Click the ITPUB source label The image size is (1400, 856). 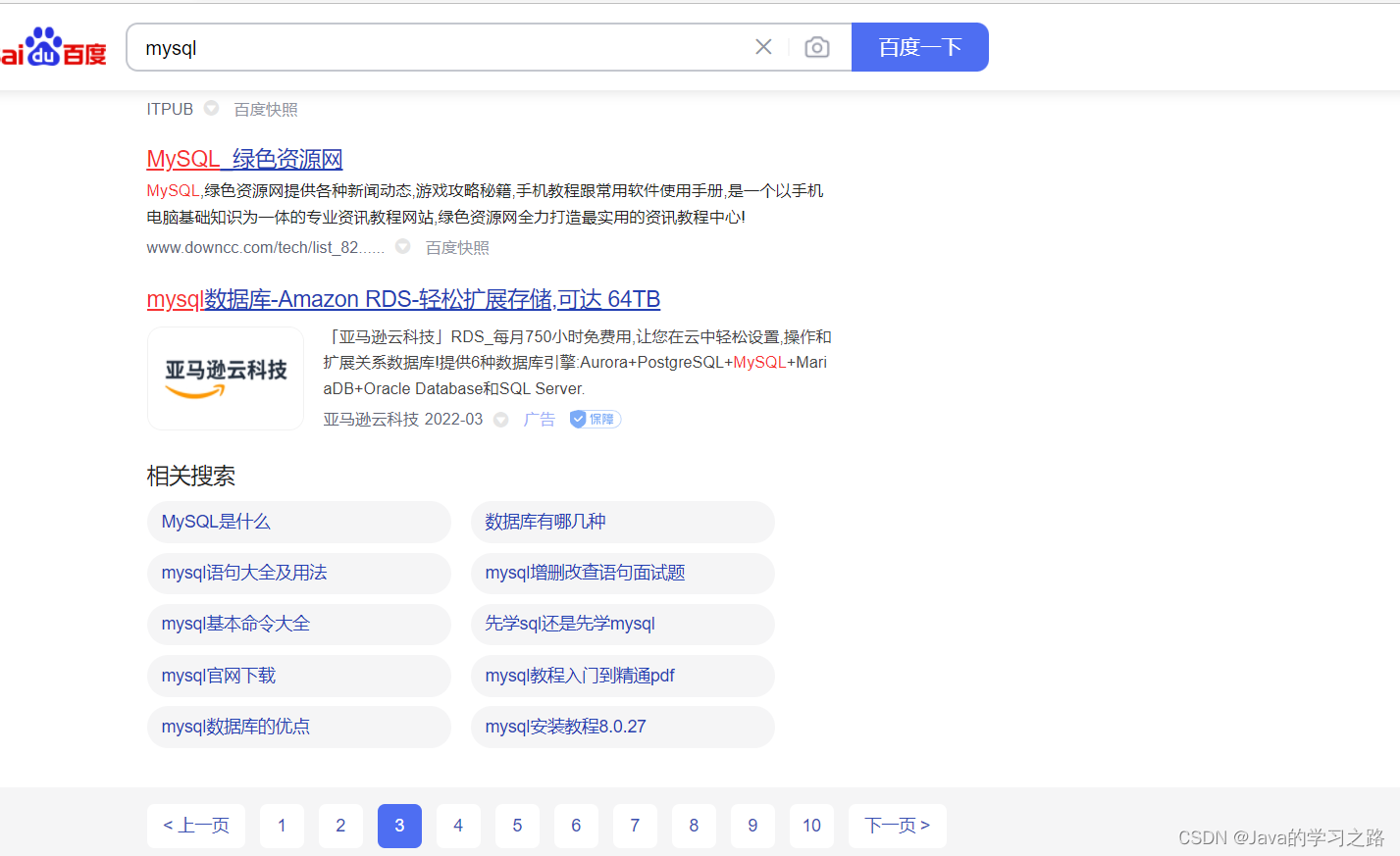[170, 110]
